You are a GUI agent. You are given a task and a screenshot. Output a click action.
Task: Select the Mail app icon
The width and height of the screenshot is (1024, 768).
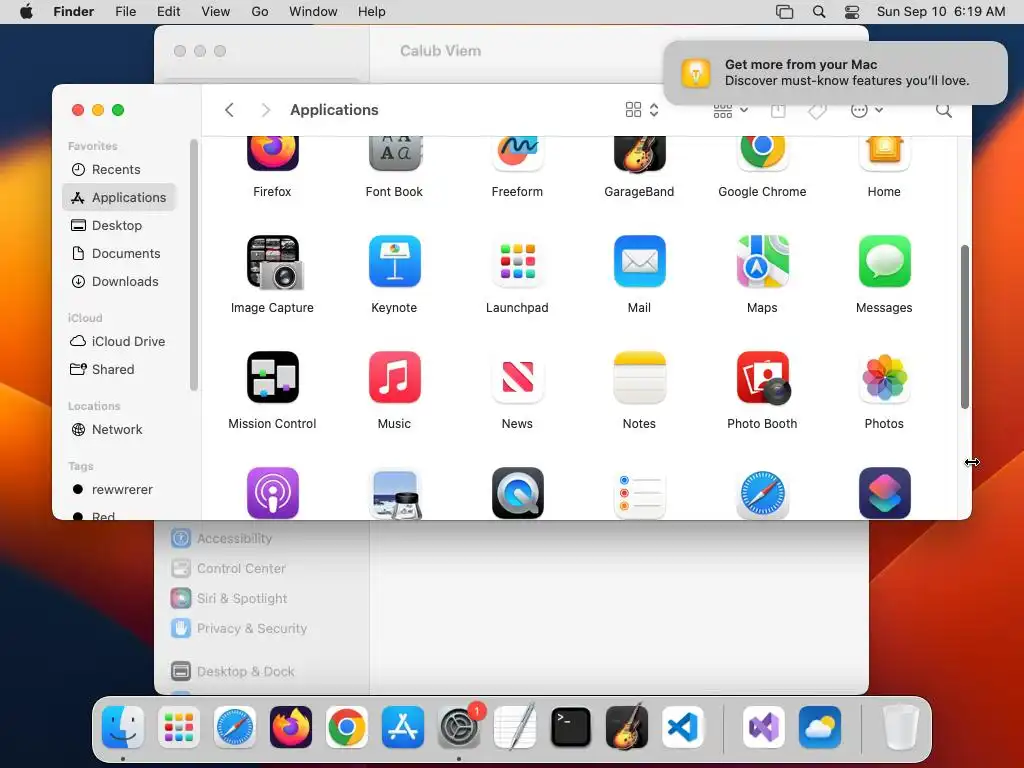639,261
